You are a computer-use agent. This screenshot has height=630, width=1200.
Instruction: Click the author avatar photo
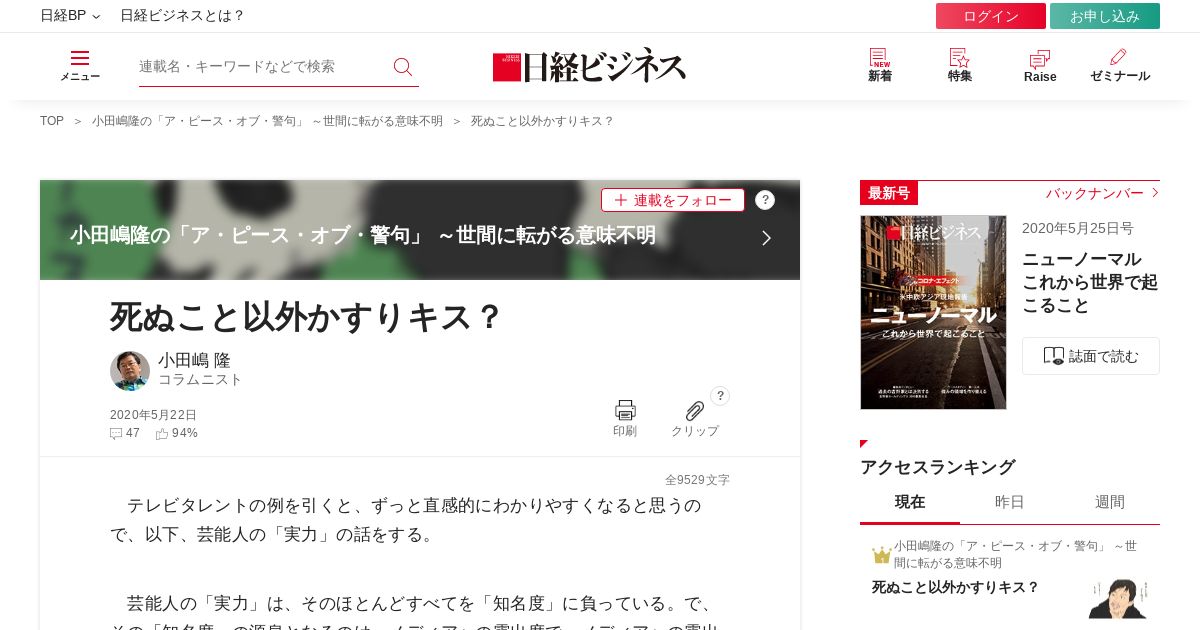click(x=130, y=371)
